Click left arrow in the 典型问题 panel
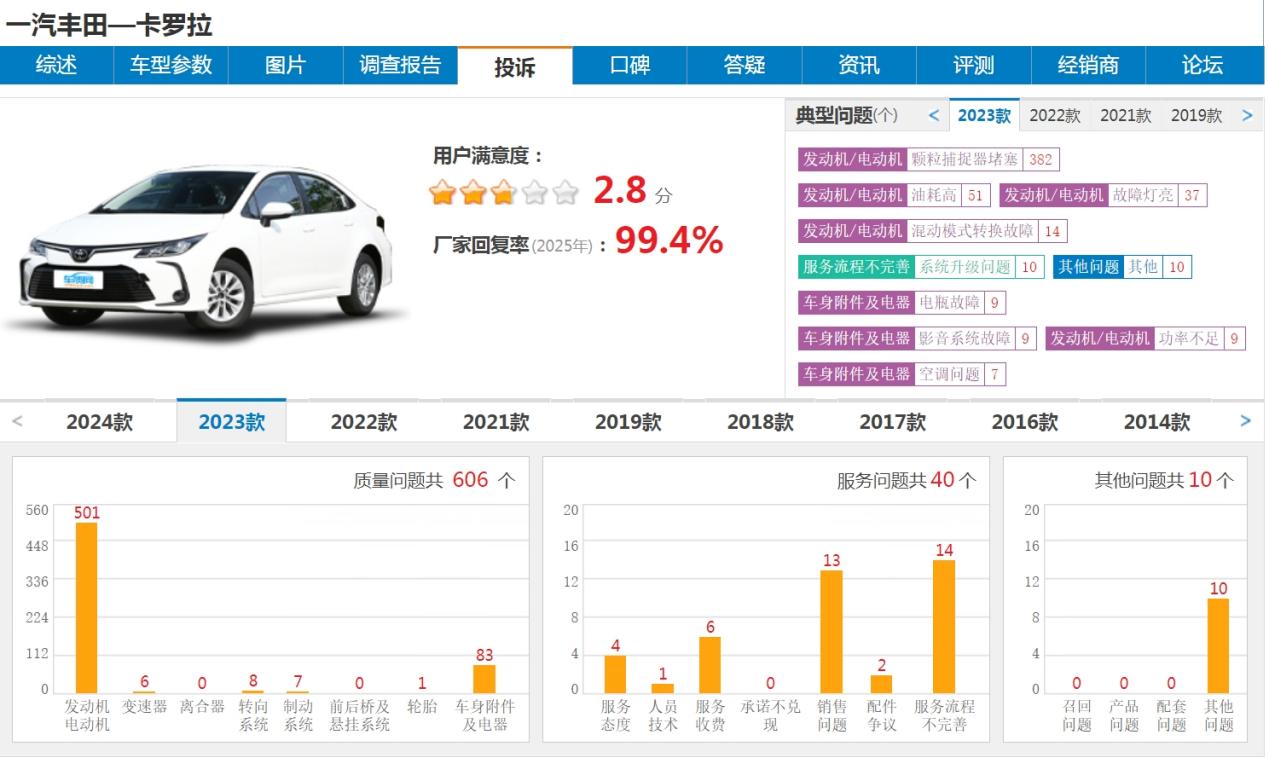The image size is (1269, 758). [x=935, y=115]
